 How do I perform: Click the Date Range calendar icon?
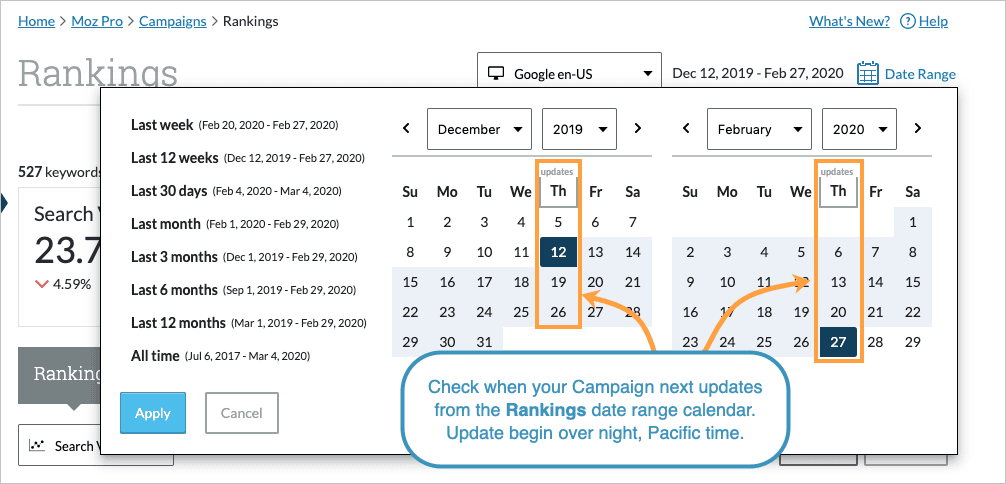[868, 73]
